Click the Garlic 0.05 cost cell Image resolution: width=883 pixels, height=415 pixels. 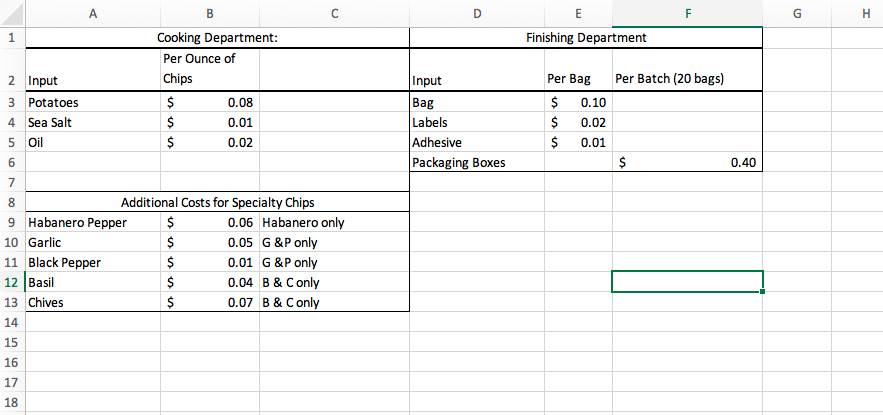pos(209,242)
